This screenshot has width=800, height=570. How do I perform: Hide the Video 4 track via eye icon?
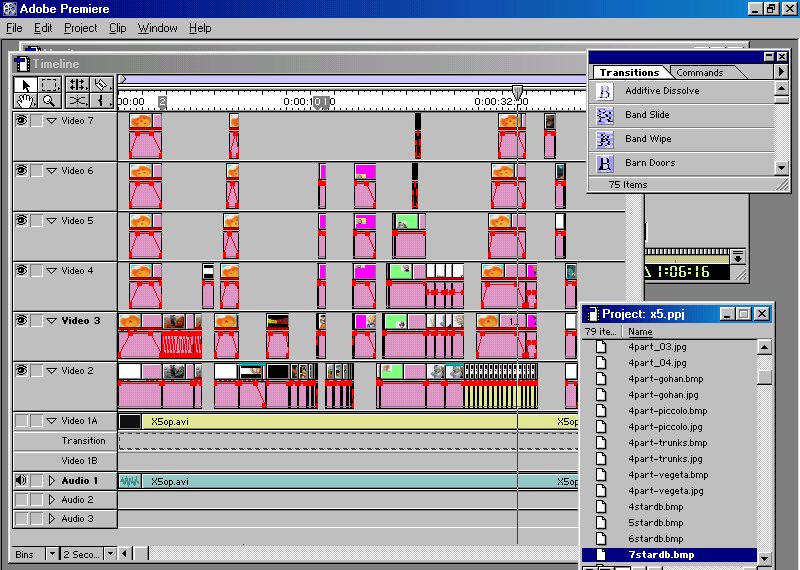[21, 270]
